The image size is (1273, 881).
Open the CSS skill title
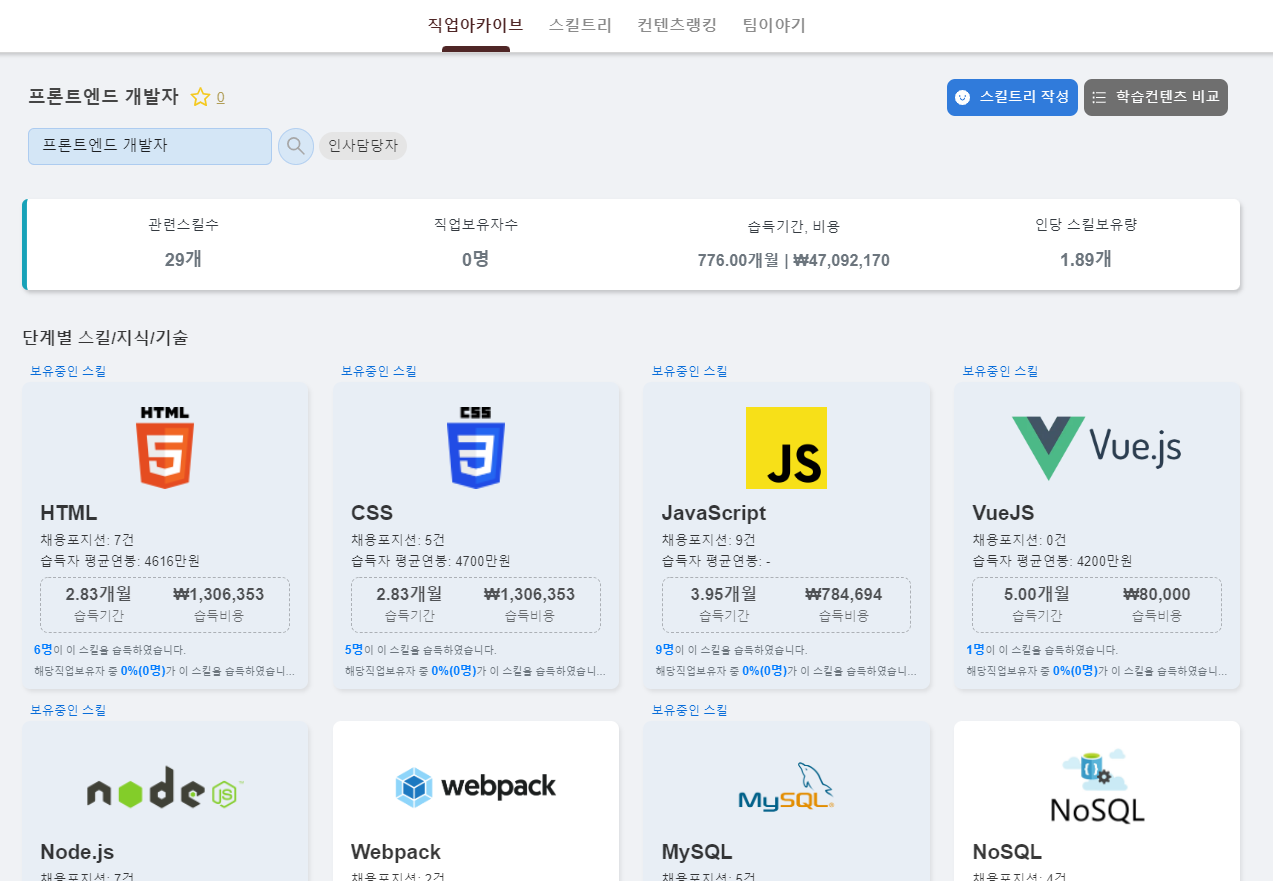pyautogui.click(x=372, y=513)
